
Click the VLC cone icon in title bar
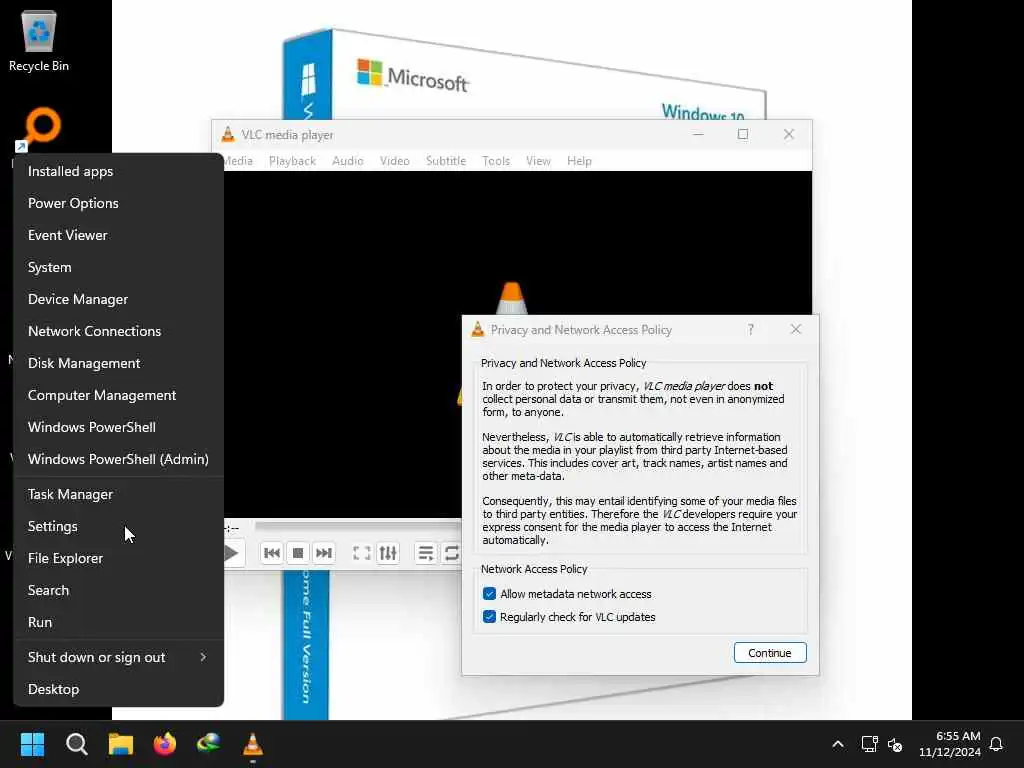[228, 135]
